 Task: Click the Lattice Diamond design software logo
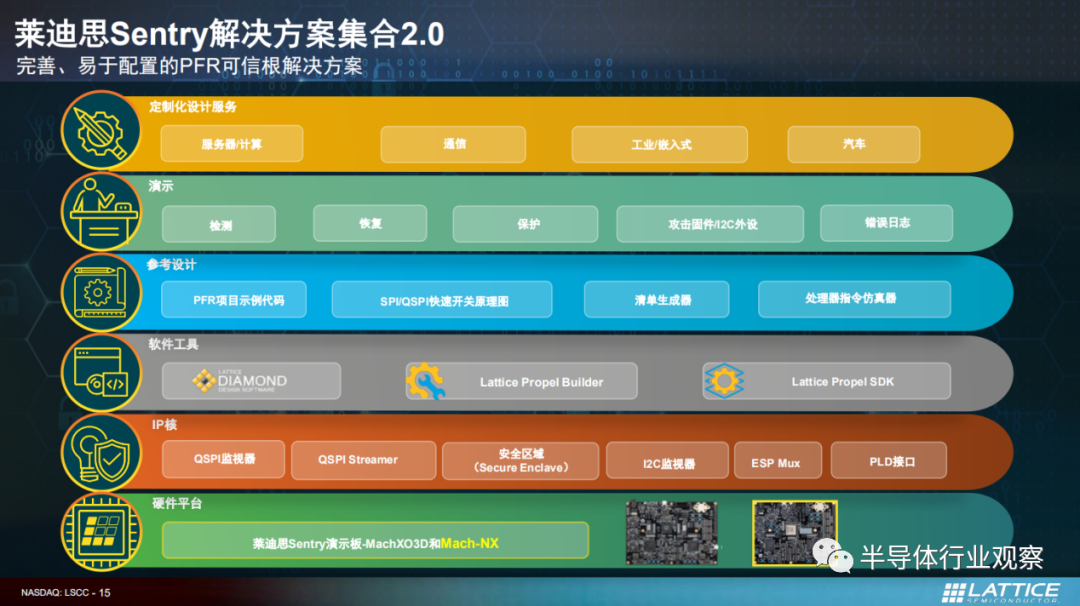(239, 381)
